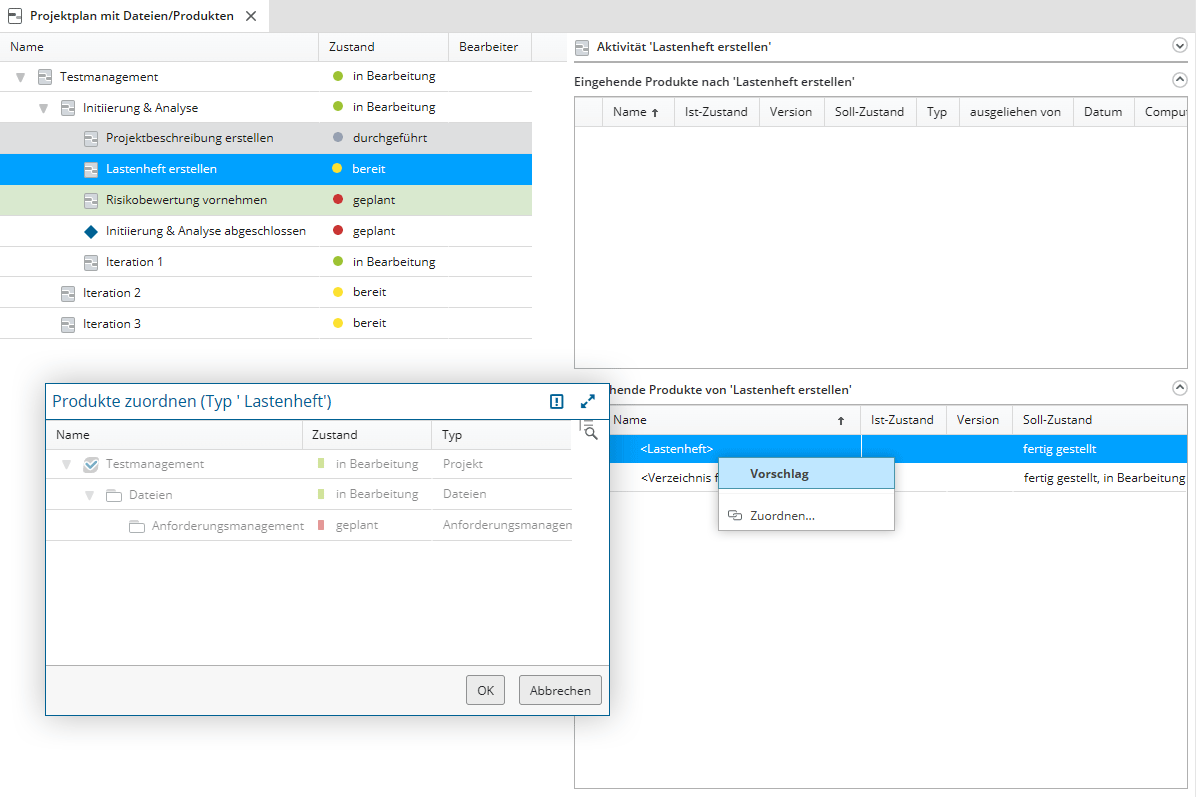This screenshot has height=797, width=1196.
Task: Expand the Aktivität 'Lastenheft erstellen' section chevron
Action: coord(1179,45)
